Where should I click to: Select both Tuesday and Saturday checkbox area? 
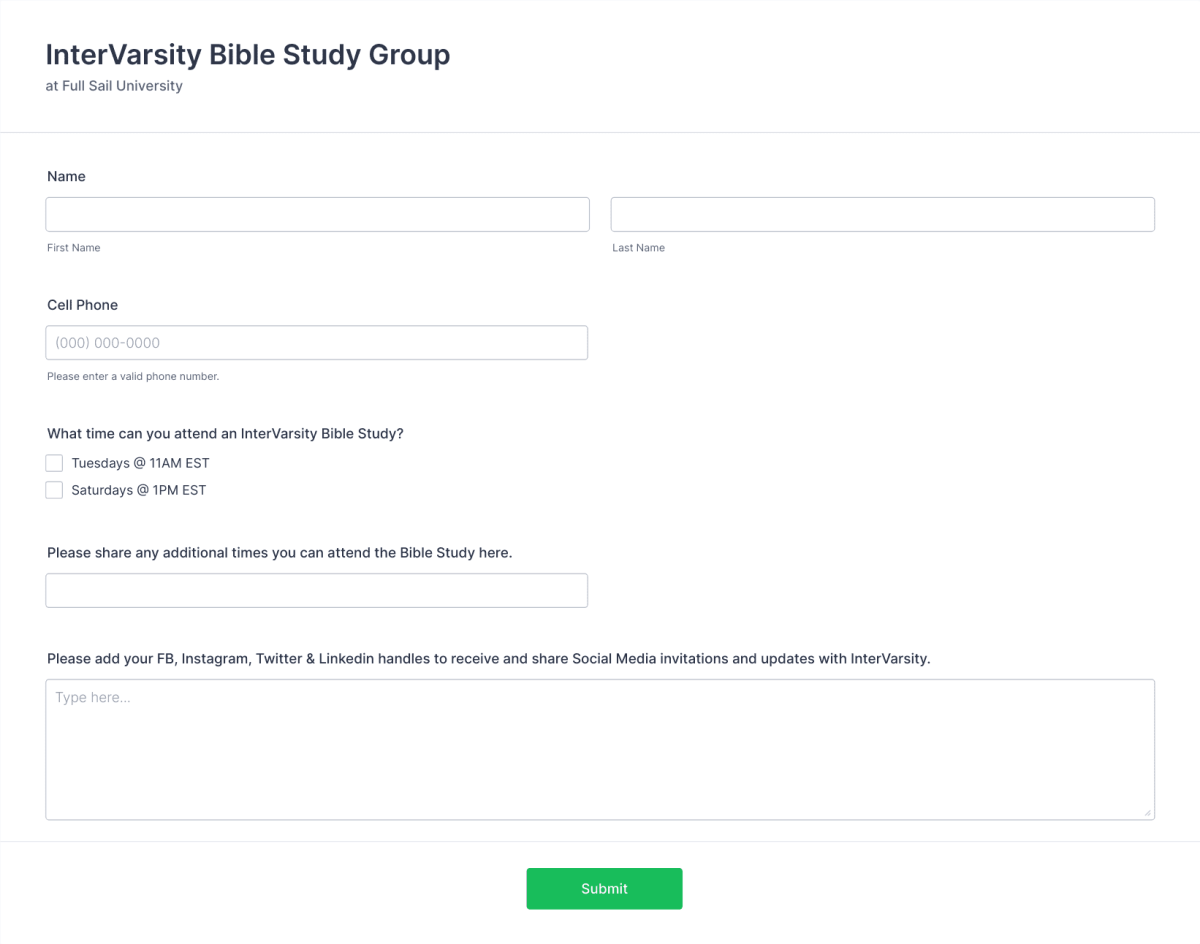point(54,476)
